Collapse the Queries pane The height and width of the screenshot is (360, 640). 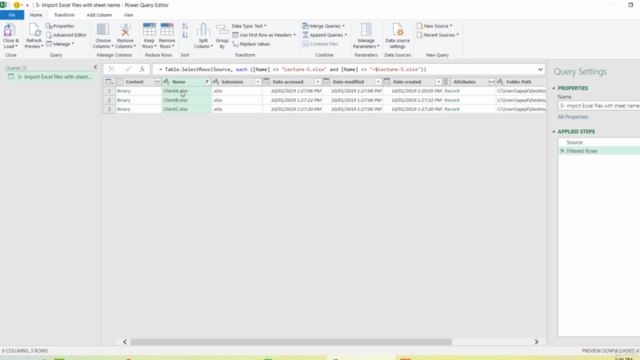click(x=96, y=67)
